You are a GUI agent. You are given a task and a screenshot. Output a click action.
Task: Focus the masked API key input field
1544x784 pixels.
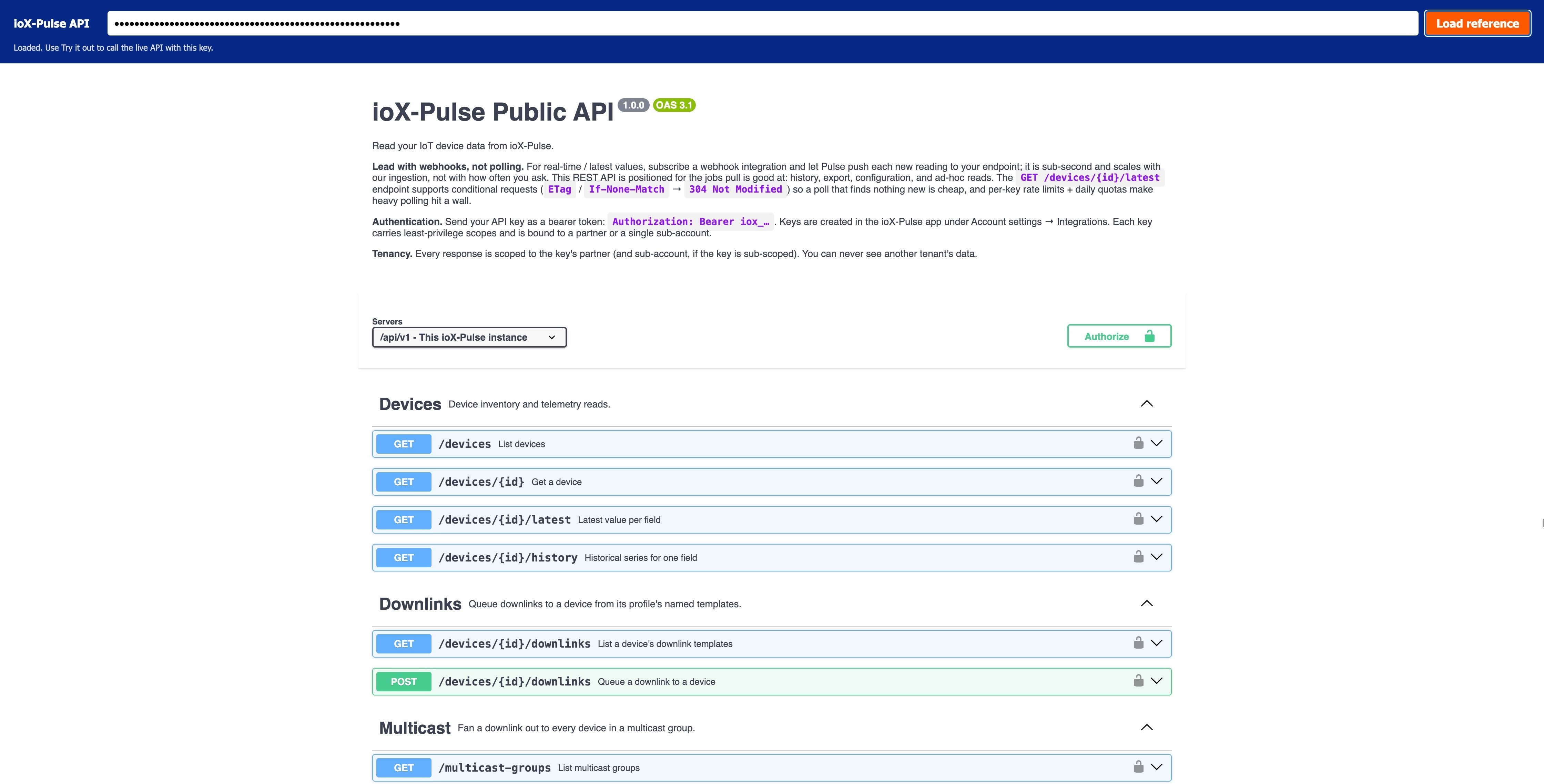(762, 23)
